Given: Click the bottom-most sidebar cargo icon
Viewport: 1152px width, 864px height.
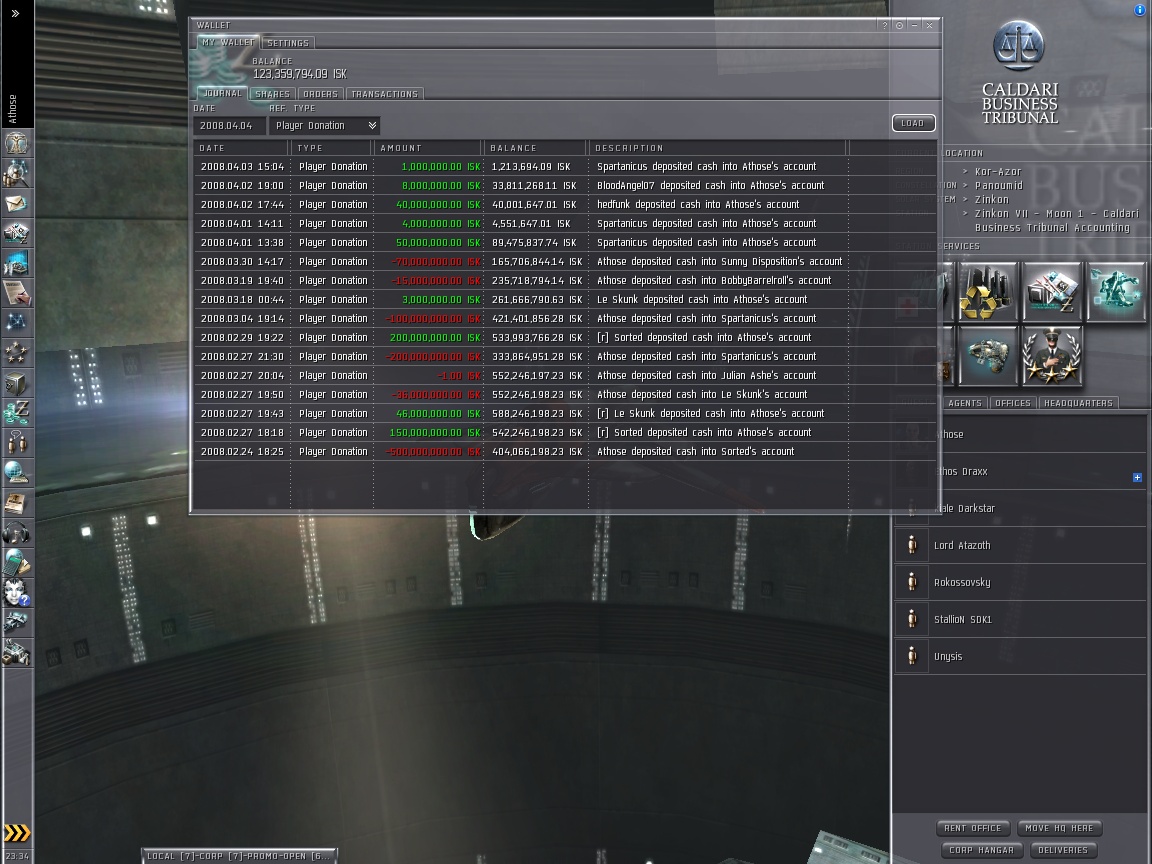Looking at the screenshot, I should click(x=16, y=653).
